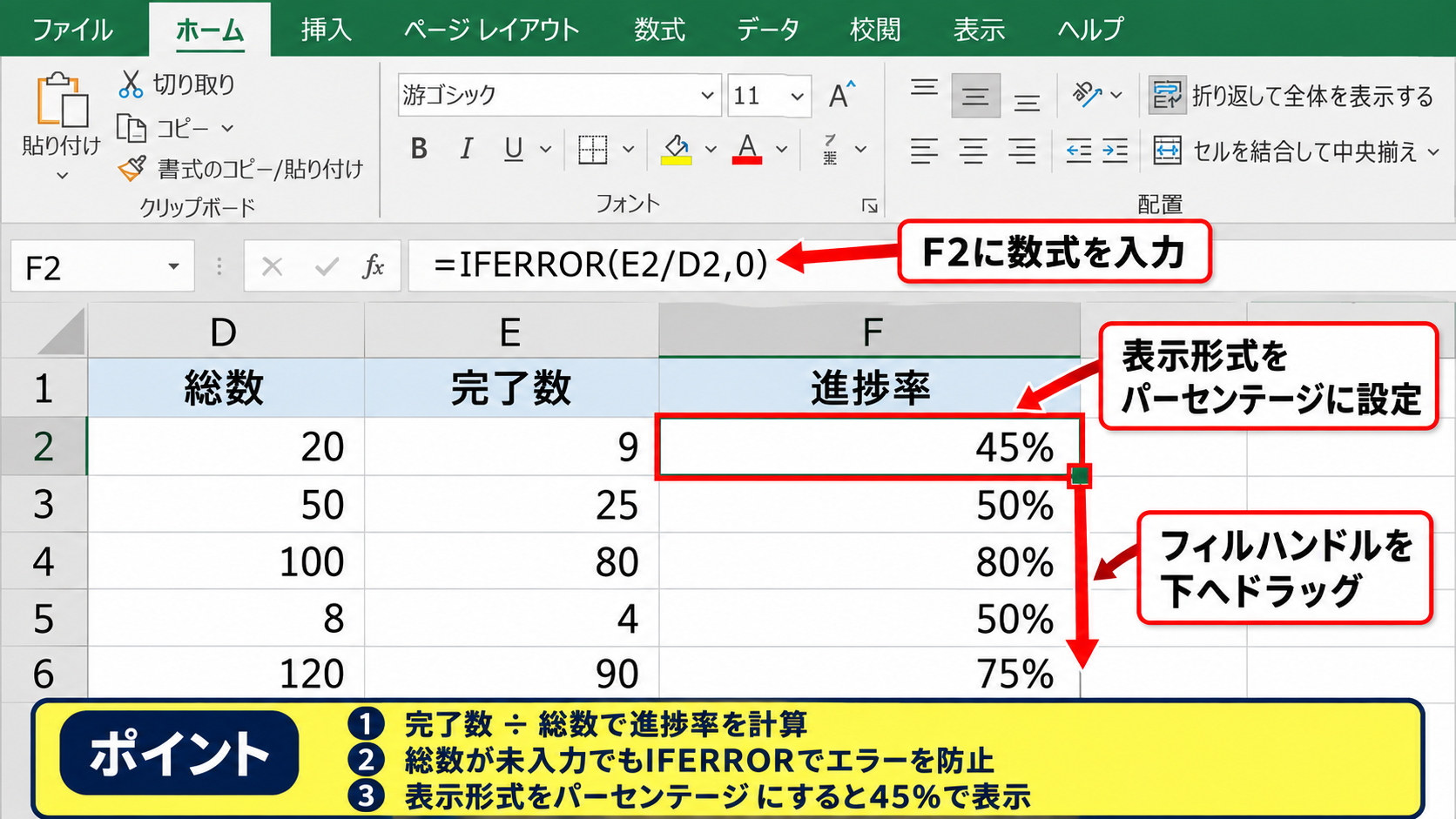
Task: Click inside the formula bar showing =IFERROR(E2/D2,0)
Action: pos(601,265)
